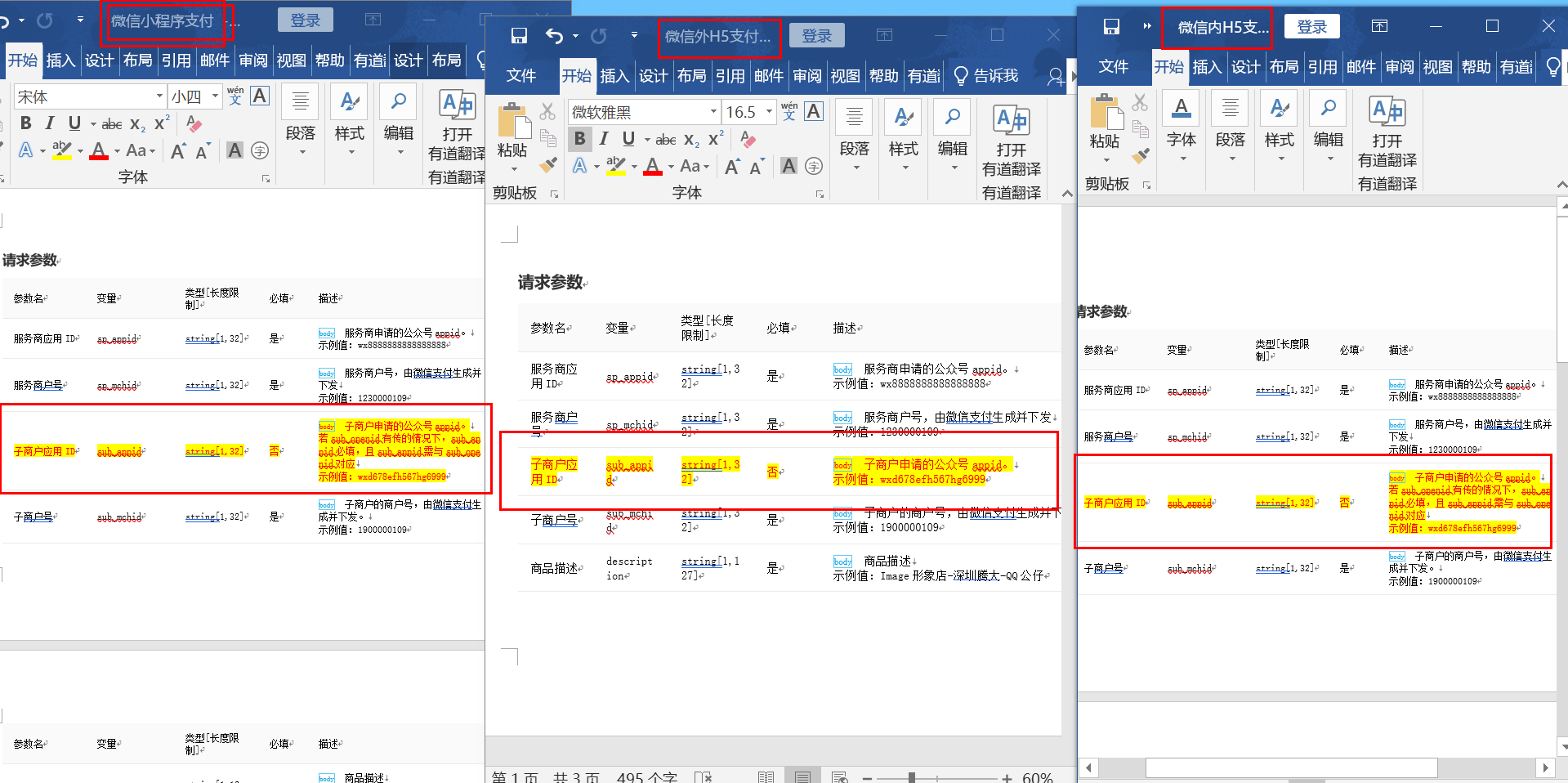Click the enclosed character 字 icon in the 微信小程序支付 window
The height and width of the screenshot is (783, 1568).
tap(260, 150)
